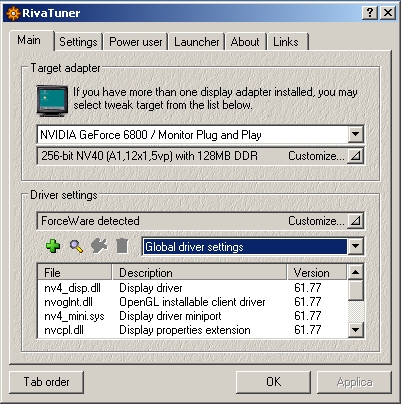401x404 pixels.
Task: Expand the display adapter dropdown arrow
Action: (355, 135)
